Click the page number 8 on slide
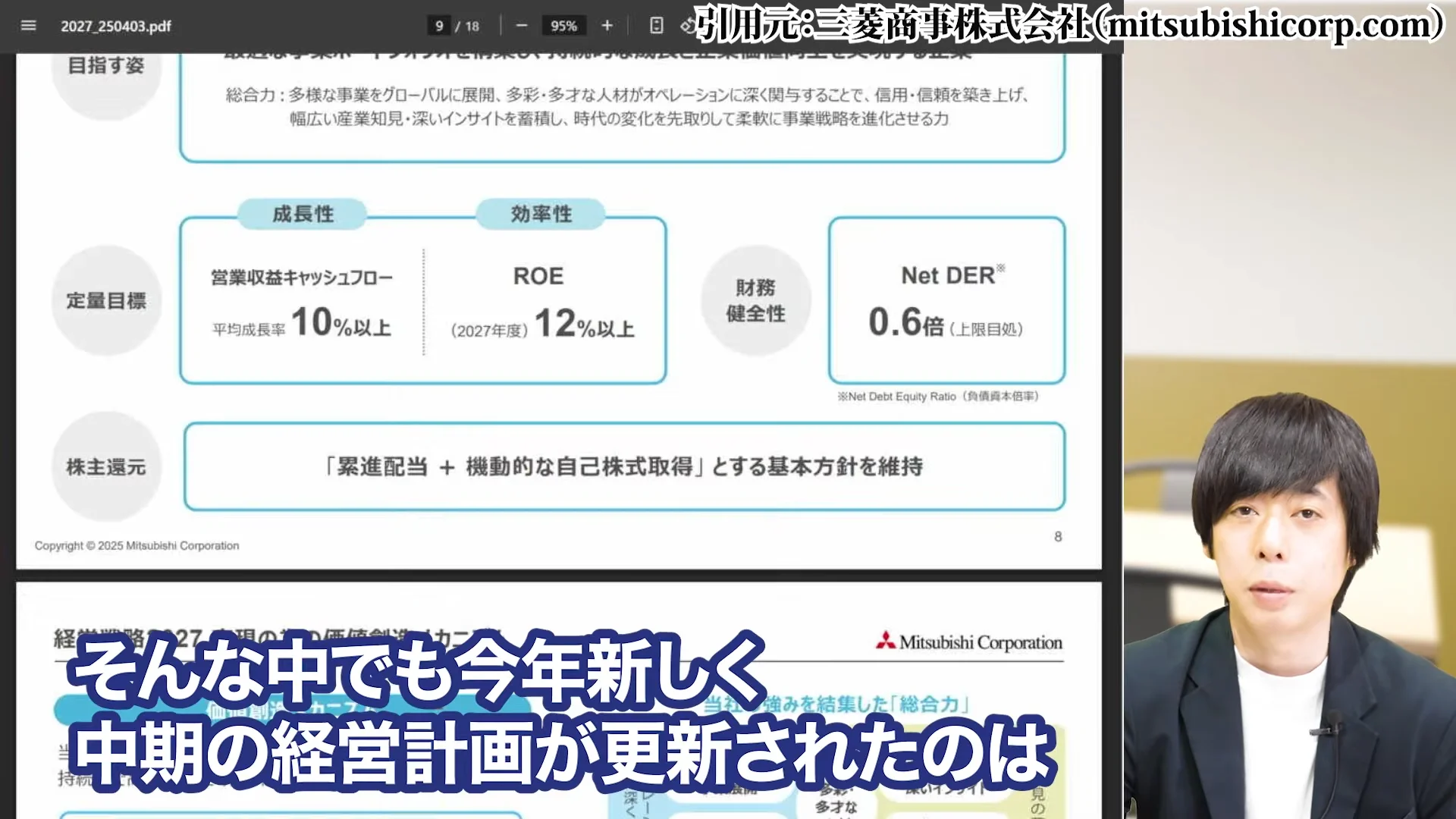 tap(1058, 537)
